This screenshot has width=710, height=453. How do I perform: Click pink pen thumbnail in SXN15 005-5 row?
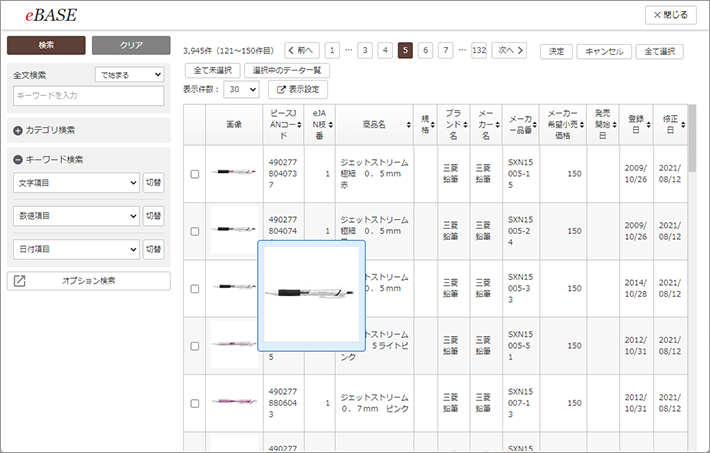234,344
